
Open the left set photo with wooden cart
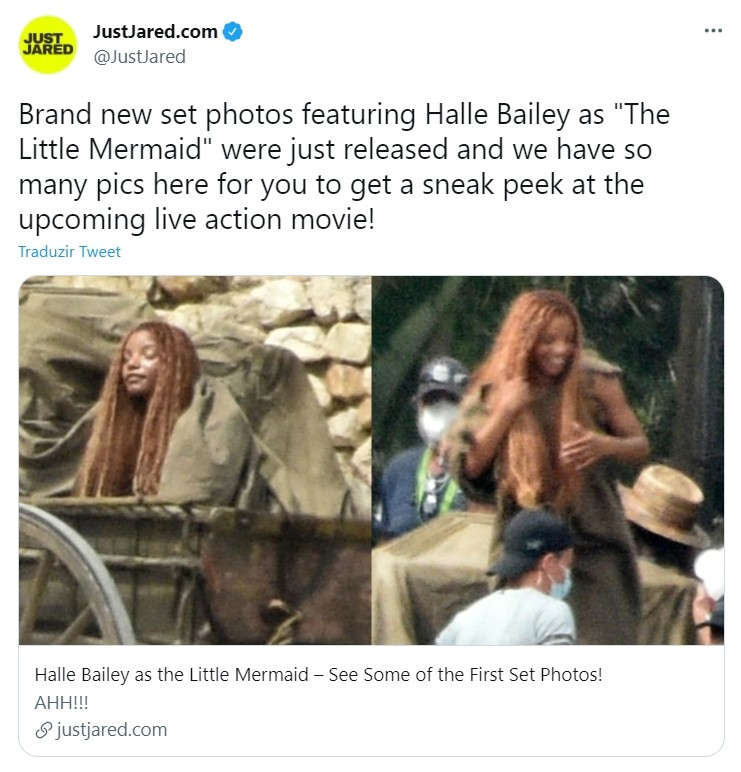[x=195, y=460]
